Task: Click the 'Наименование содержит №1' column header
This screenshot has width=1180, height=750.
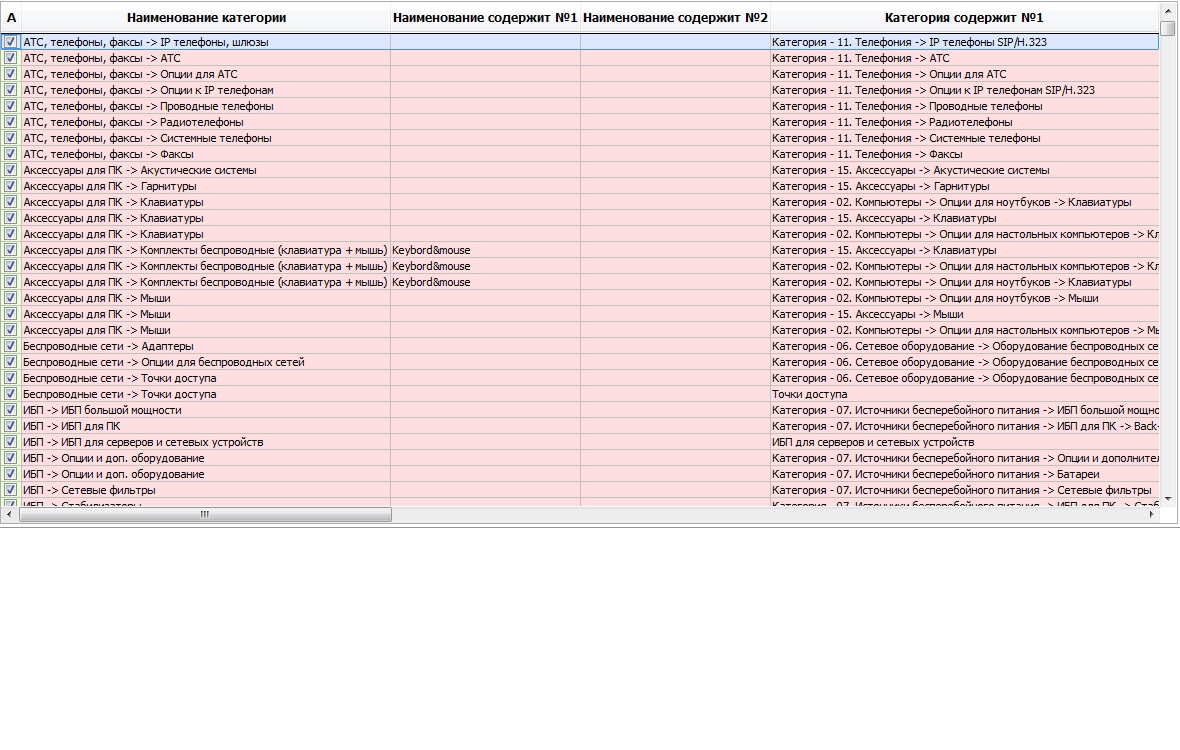Action: coord(485,17)
